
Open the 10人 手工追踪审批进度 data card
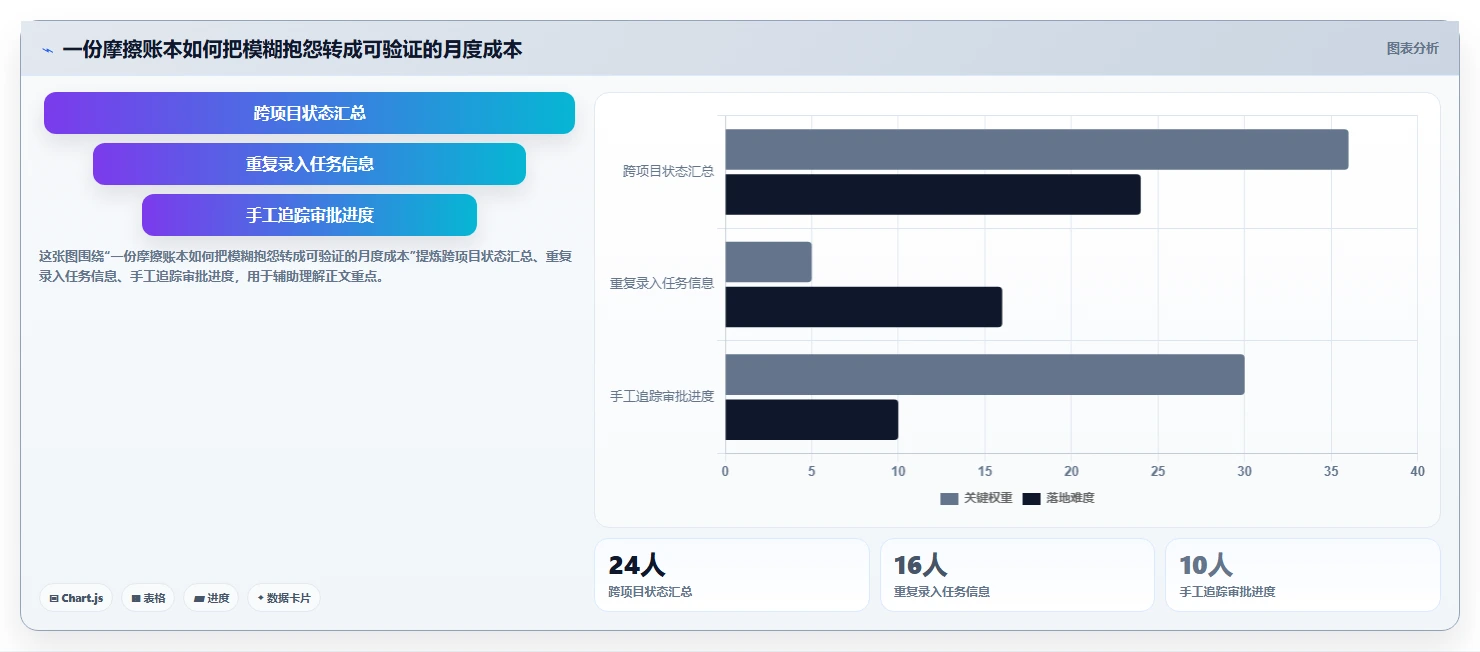(1302, 575)
